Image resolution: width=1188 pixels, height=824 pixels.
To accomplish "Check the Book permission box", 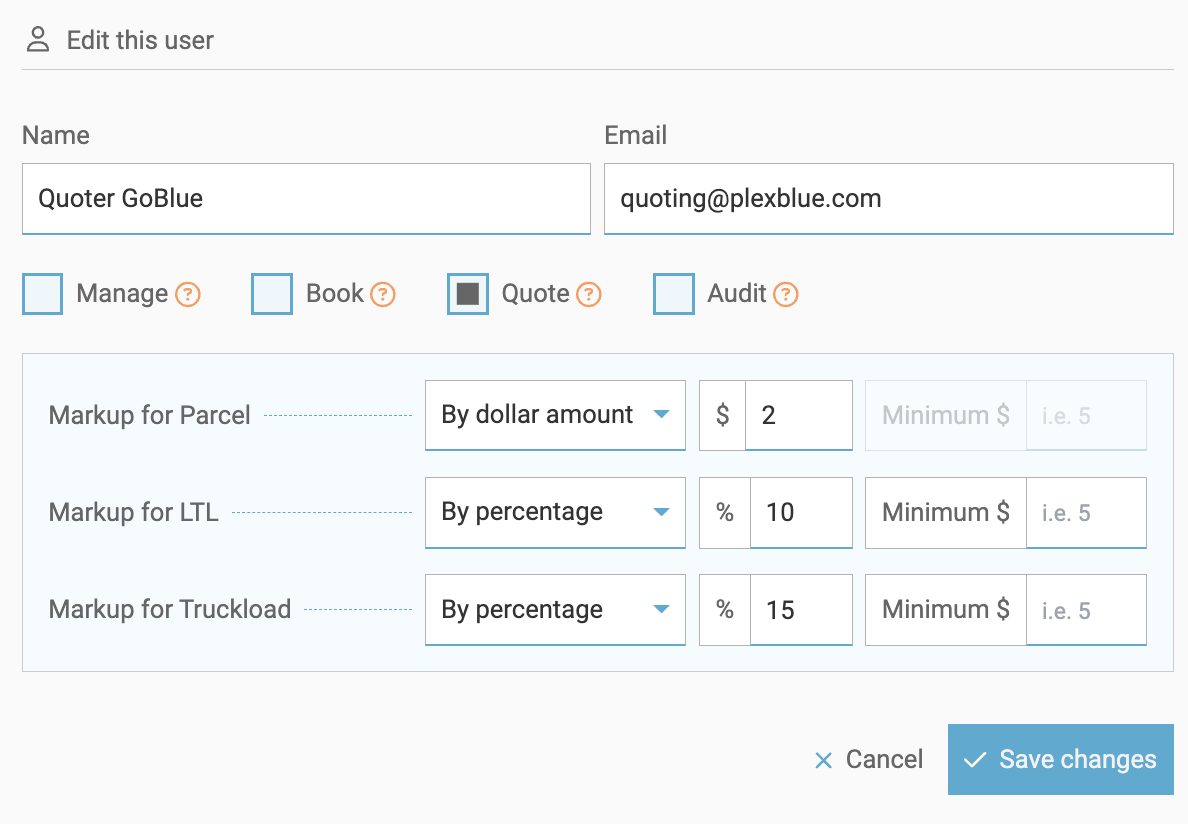I will 272,294.
